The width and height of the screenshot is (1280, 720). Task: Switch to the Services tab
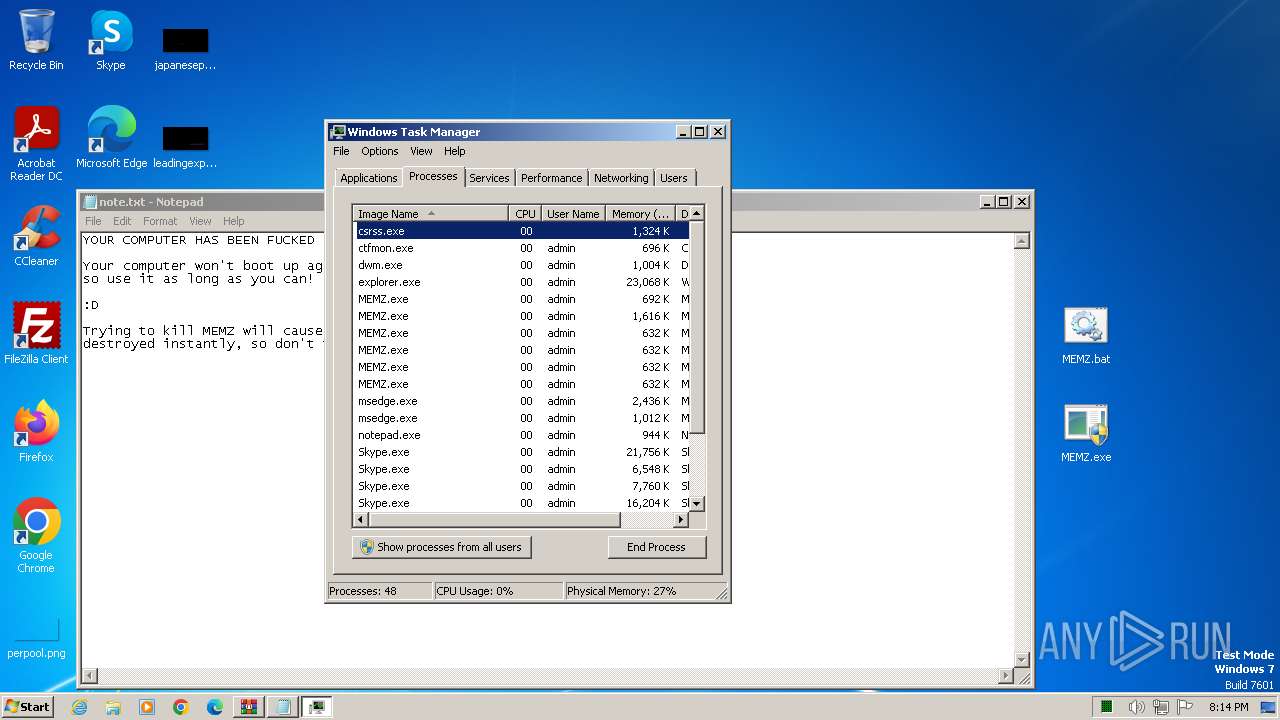pyautogui.click(x=489, y=178)
